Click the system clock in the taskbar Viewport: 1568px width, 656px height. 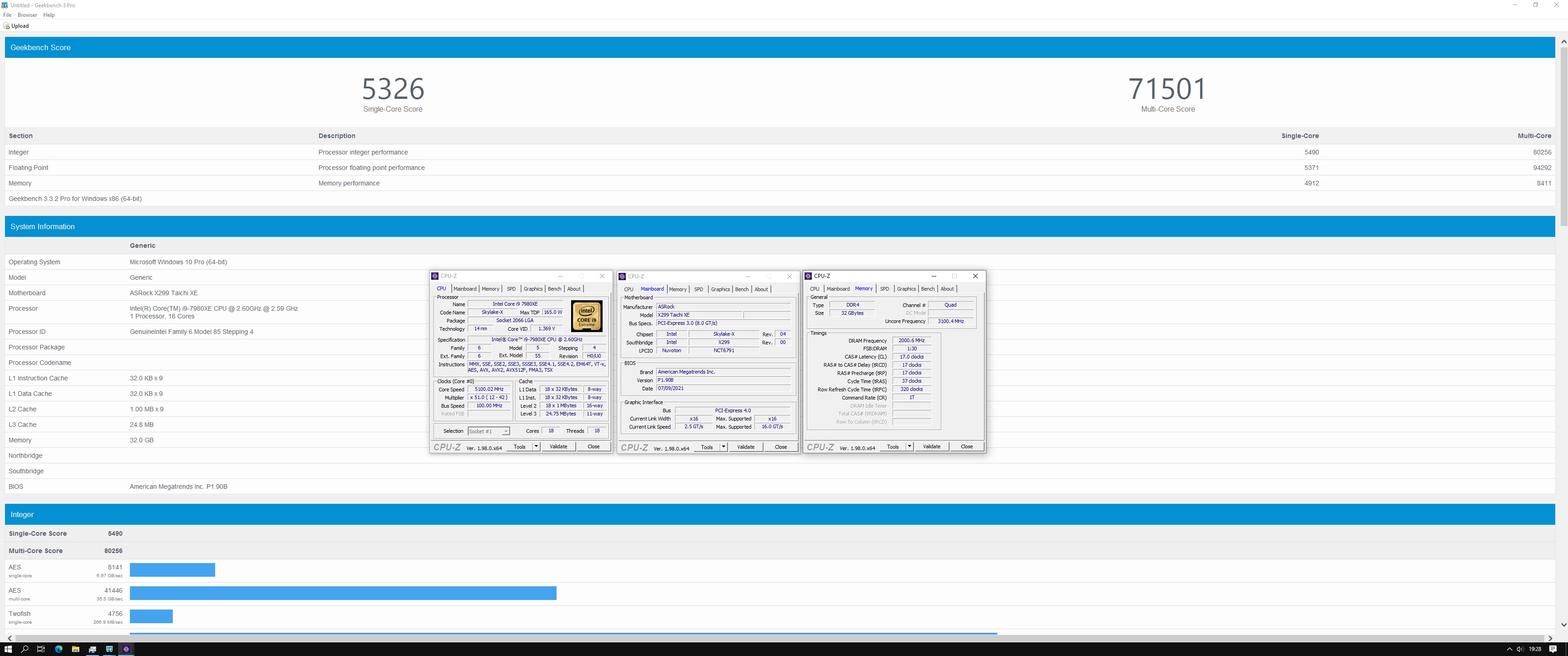(x=1535, y=649)
